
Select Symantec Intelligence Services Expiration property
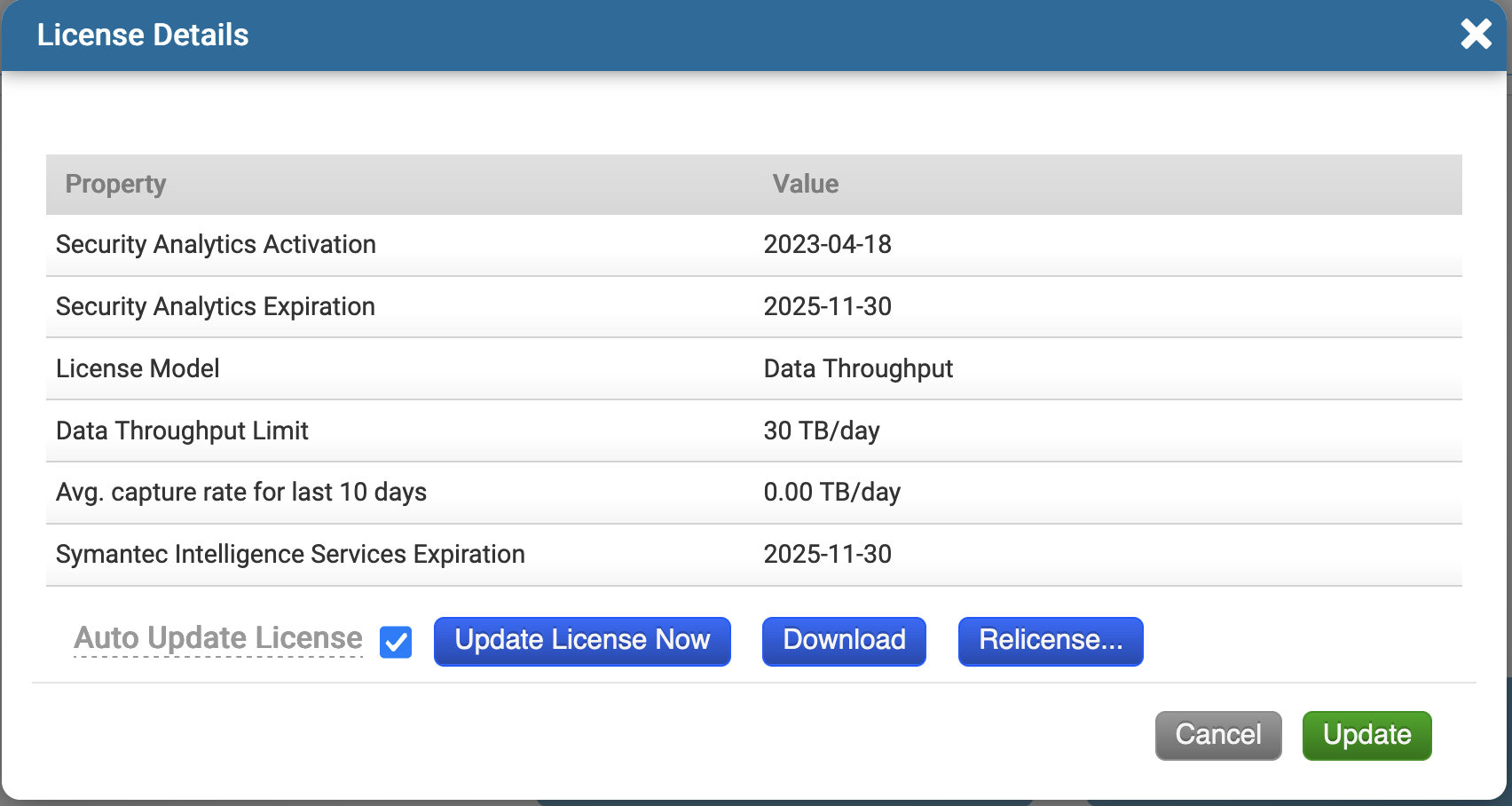click(290, 554)
